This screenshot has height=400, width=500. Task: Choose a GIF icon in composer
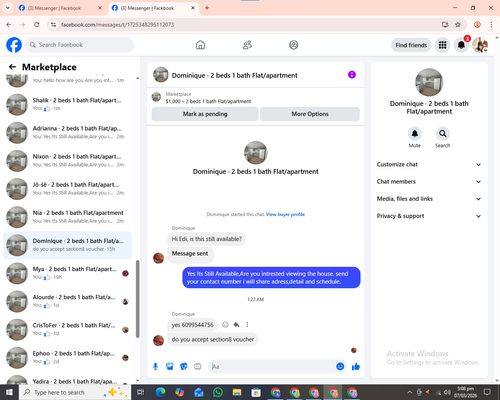[198, 367]
